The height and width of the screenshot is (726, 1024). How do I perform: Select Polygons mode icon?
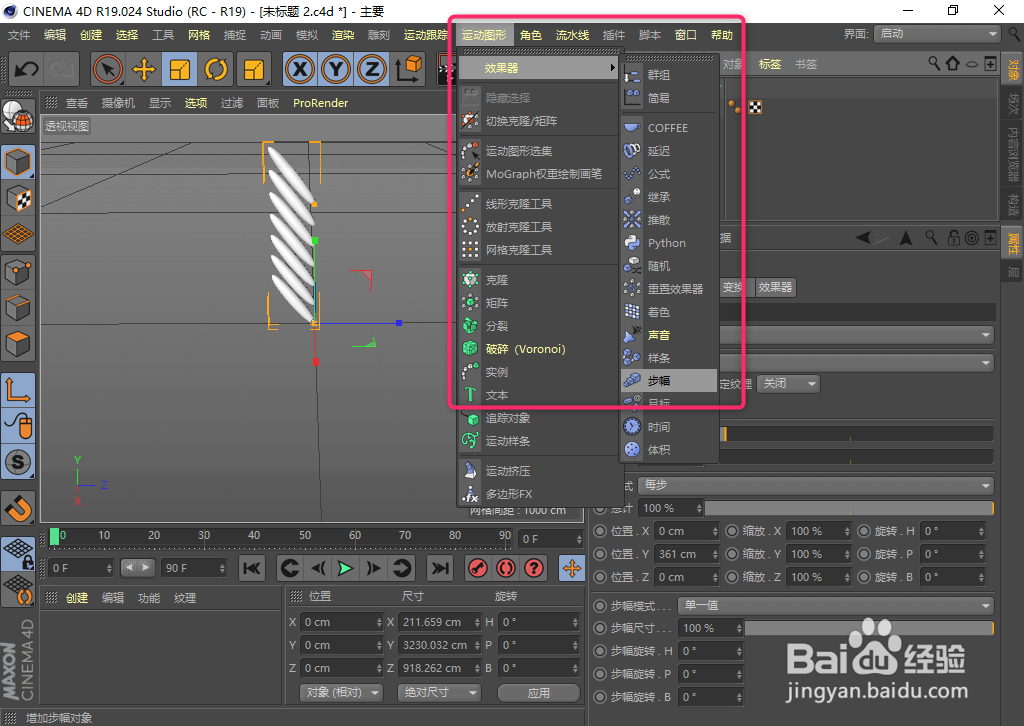click(x=18, y=343)
